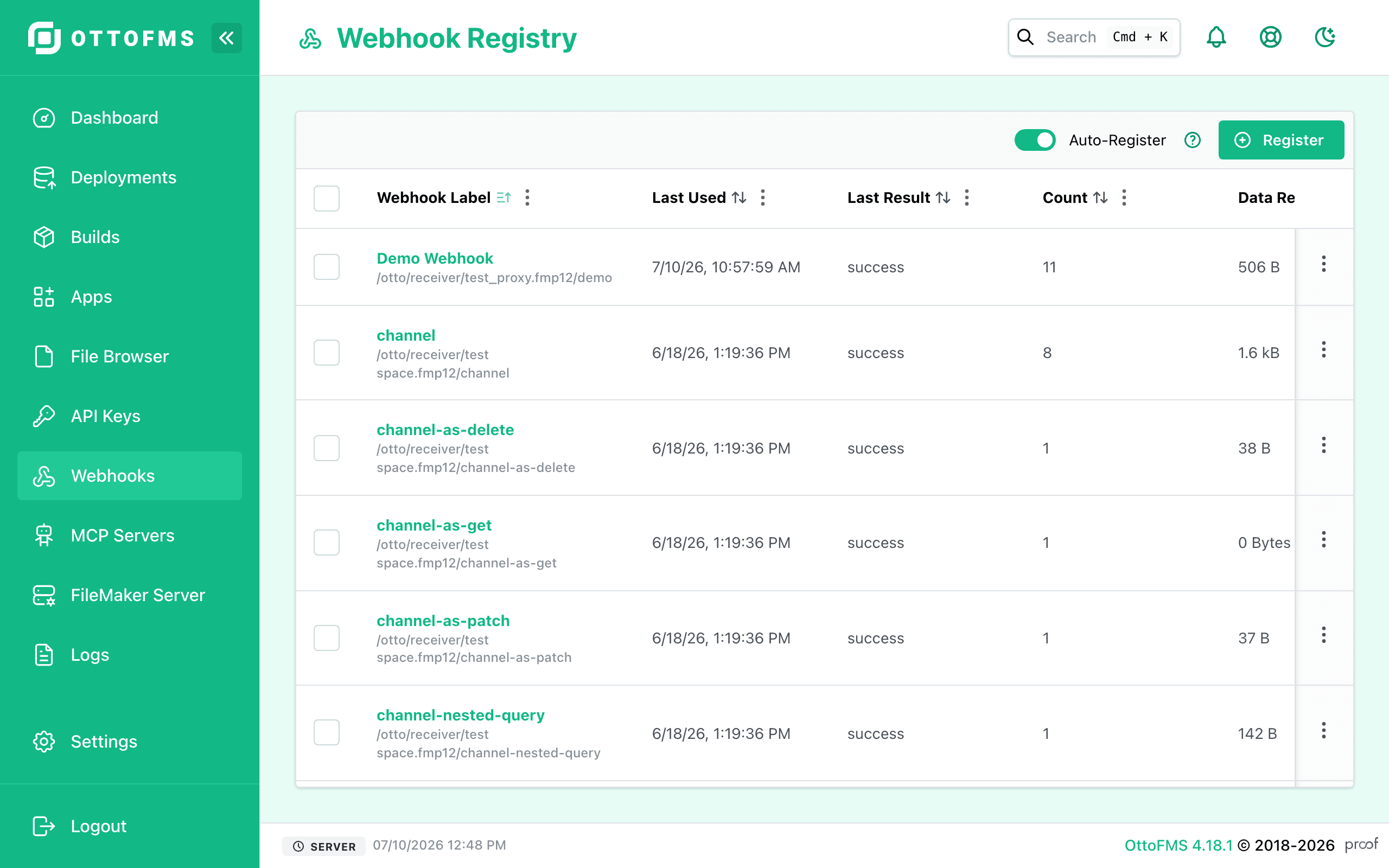This screenshot has height=868, width=1389.
Task: Click the proof logo link in footer
Action: [1361, 845]
